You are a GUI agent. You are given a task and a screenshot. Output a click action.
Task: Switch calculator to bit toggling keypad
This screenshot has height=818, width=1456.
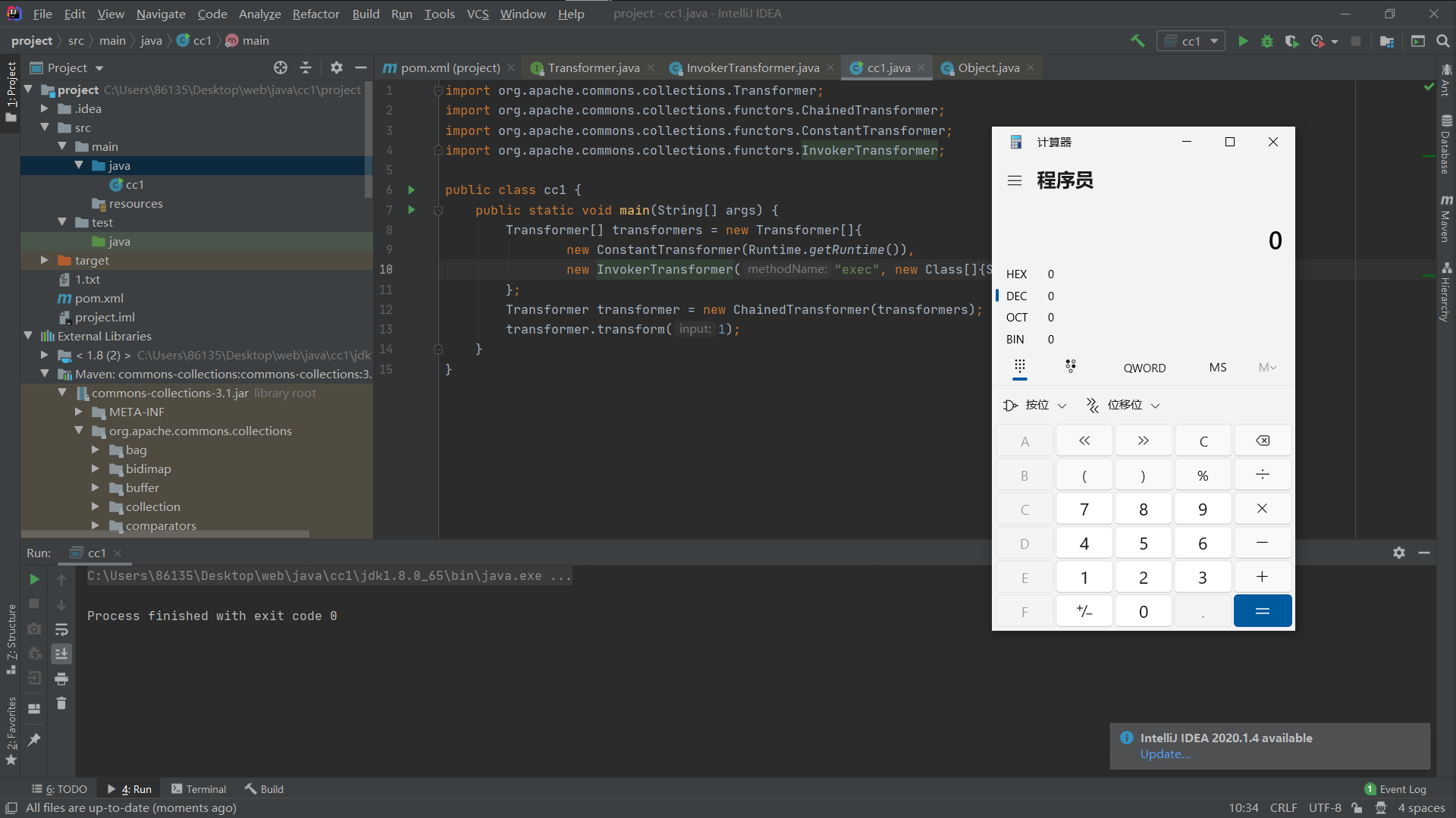click(1071, 367)
